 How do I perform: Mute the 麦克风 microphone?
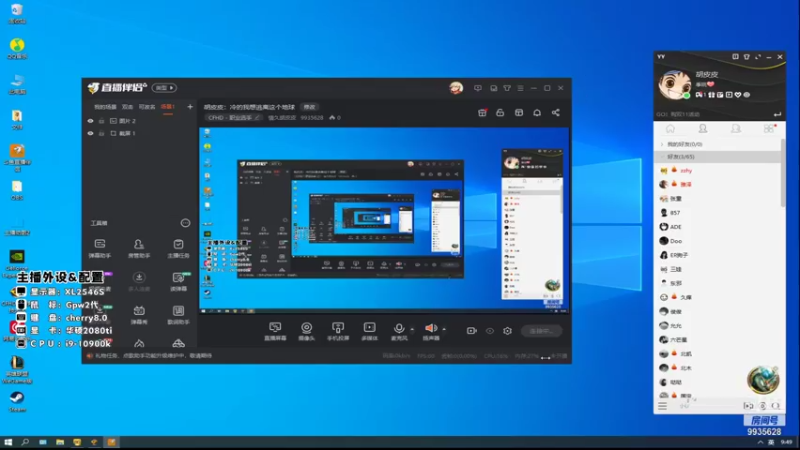click(399, 331)
